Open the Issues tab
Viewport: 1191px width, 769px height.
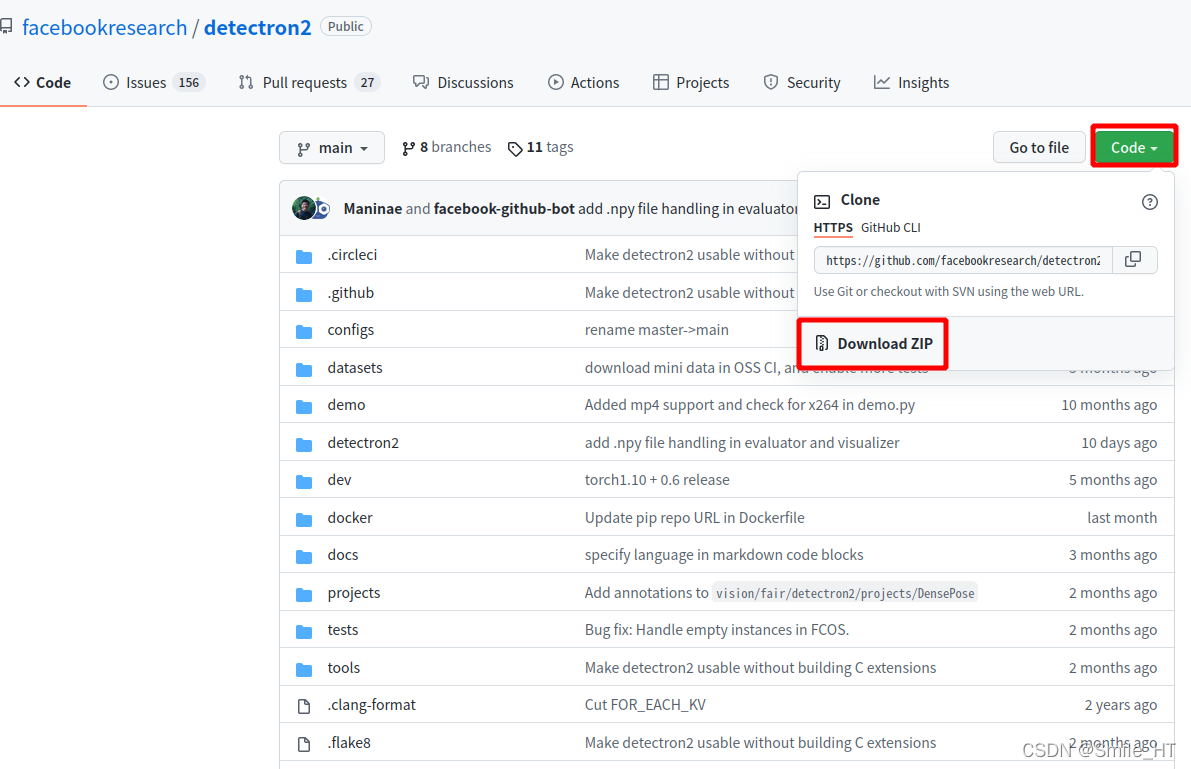[x=154, y=82]
